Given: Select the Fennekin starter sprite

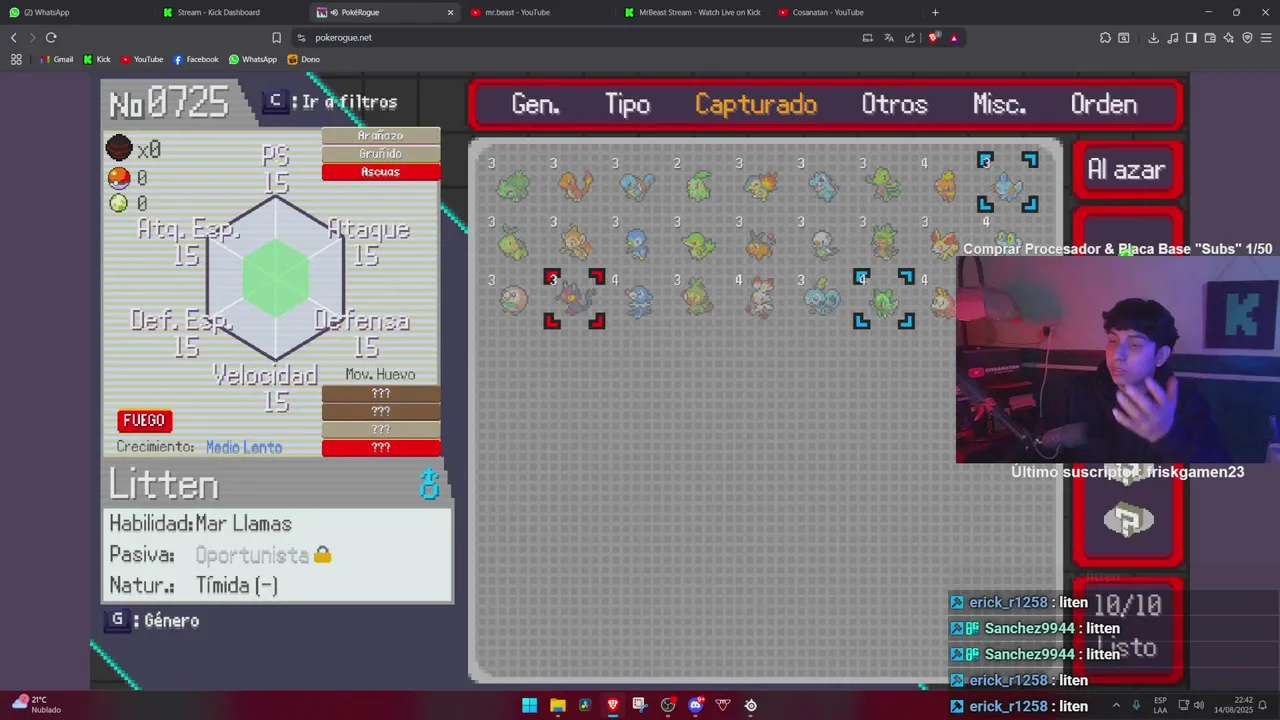Looking at the screenshot, I should click(944, 243).
